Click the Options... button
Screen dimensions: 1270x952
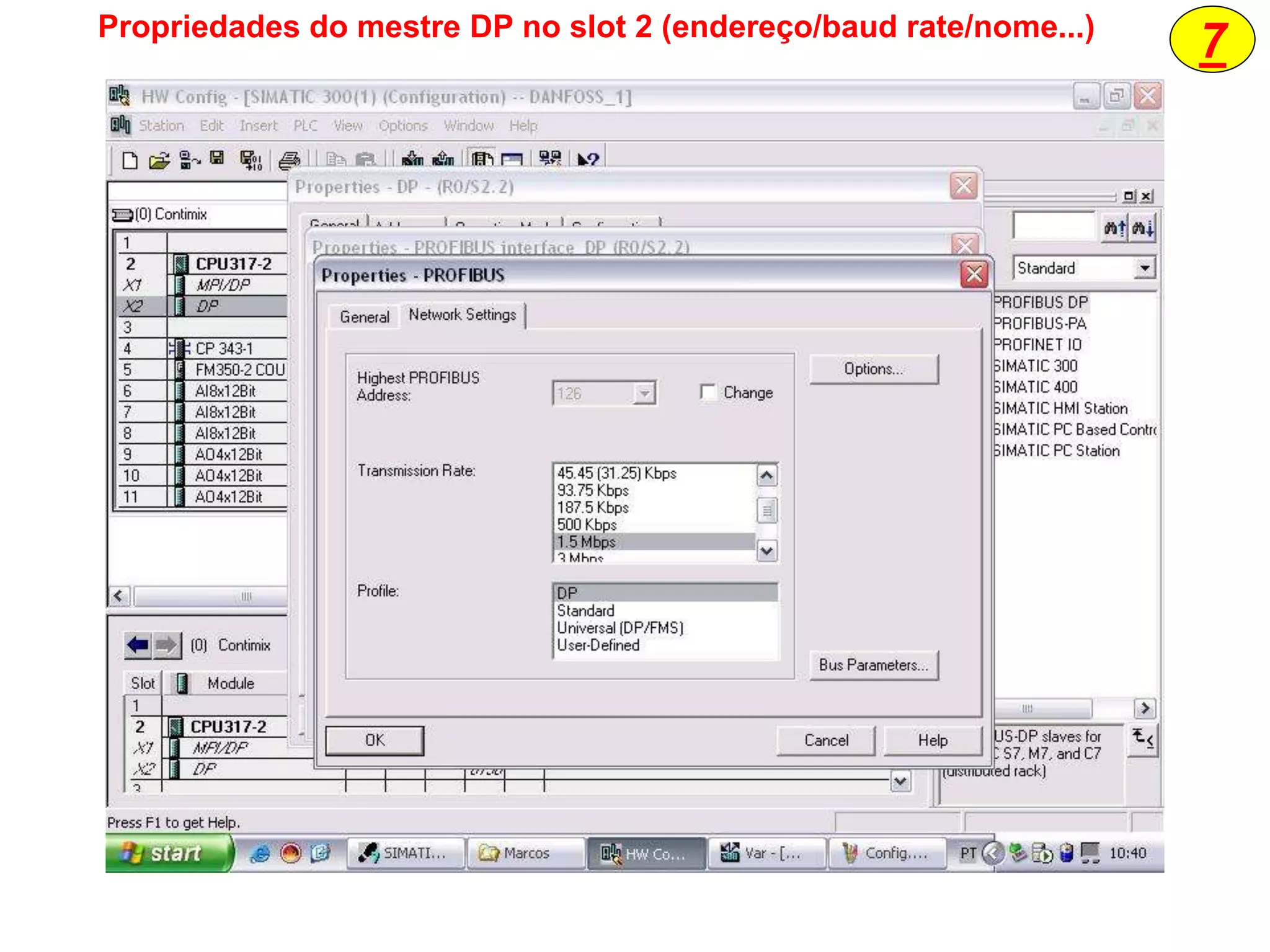click(874, 369)
